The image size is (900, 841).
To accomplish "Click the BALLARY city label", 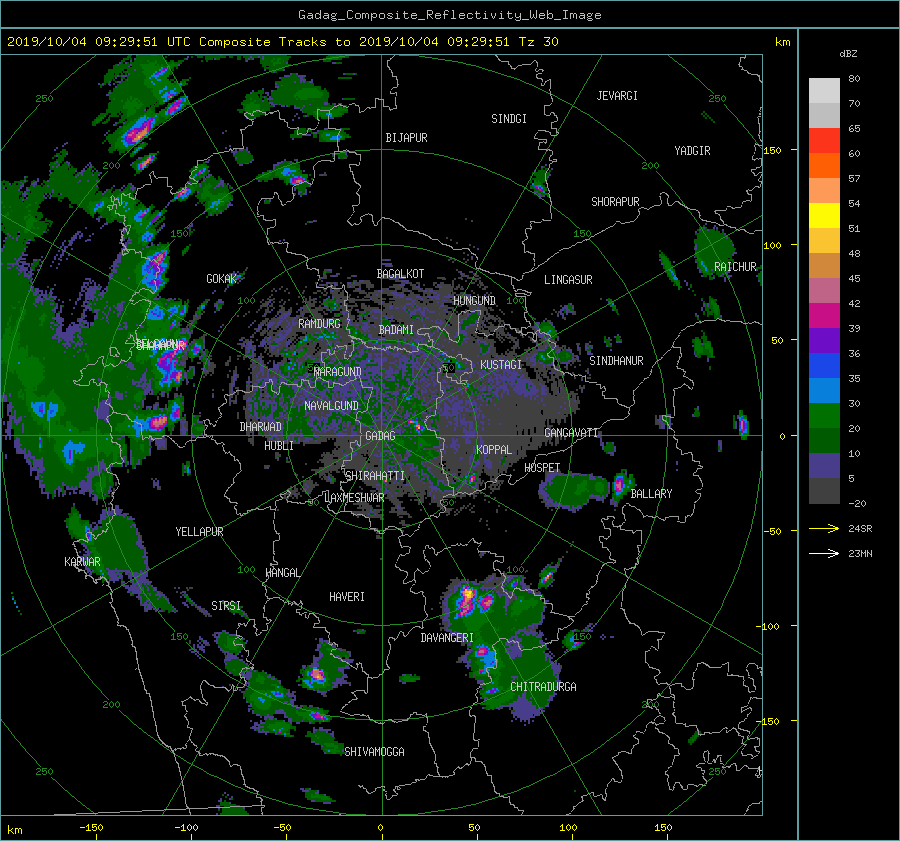I will 651,494.
